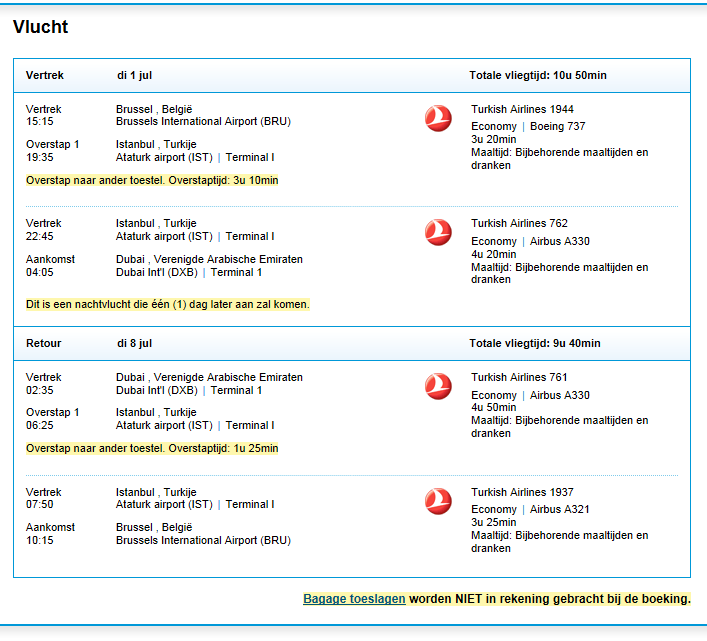Screen dimensions: 707x641
Task: Select the Vlucht heading
Action: click(41, 27)
